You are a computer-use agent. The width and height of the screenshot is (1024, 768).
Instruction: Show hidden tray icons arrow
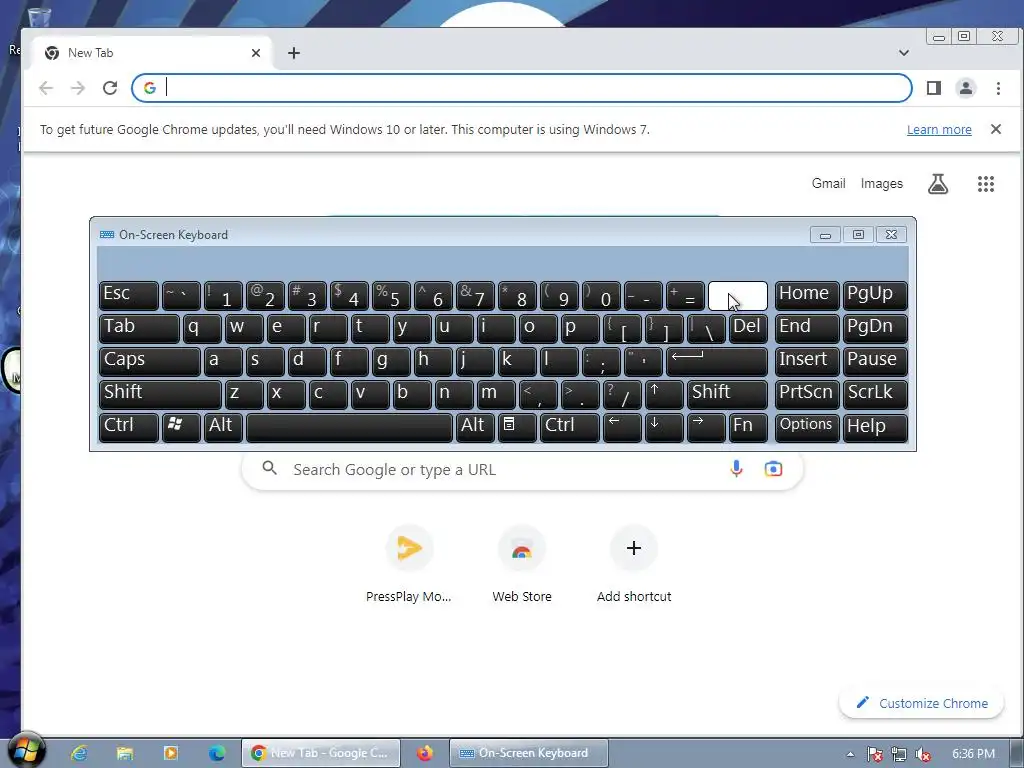tap(850, 754)
